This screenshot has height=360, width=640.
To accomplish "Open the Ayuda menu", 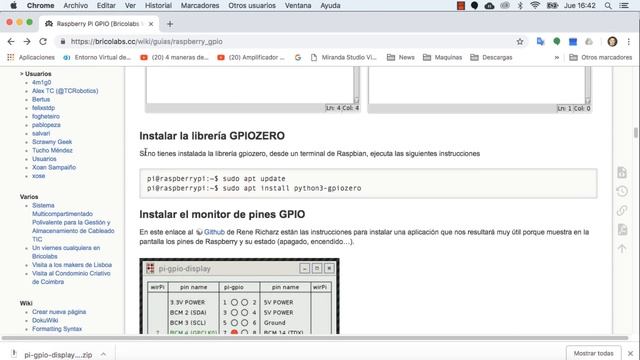I will (330, 6).
